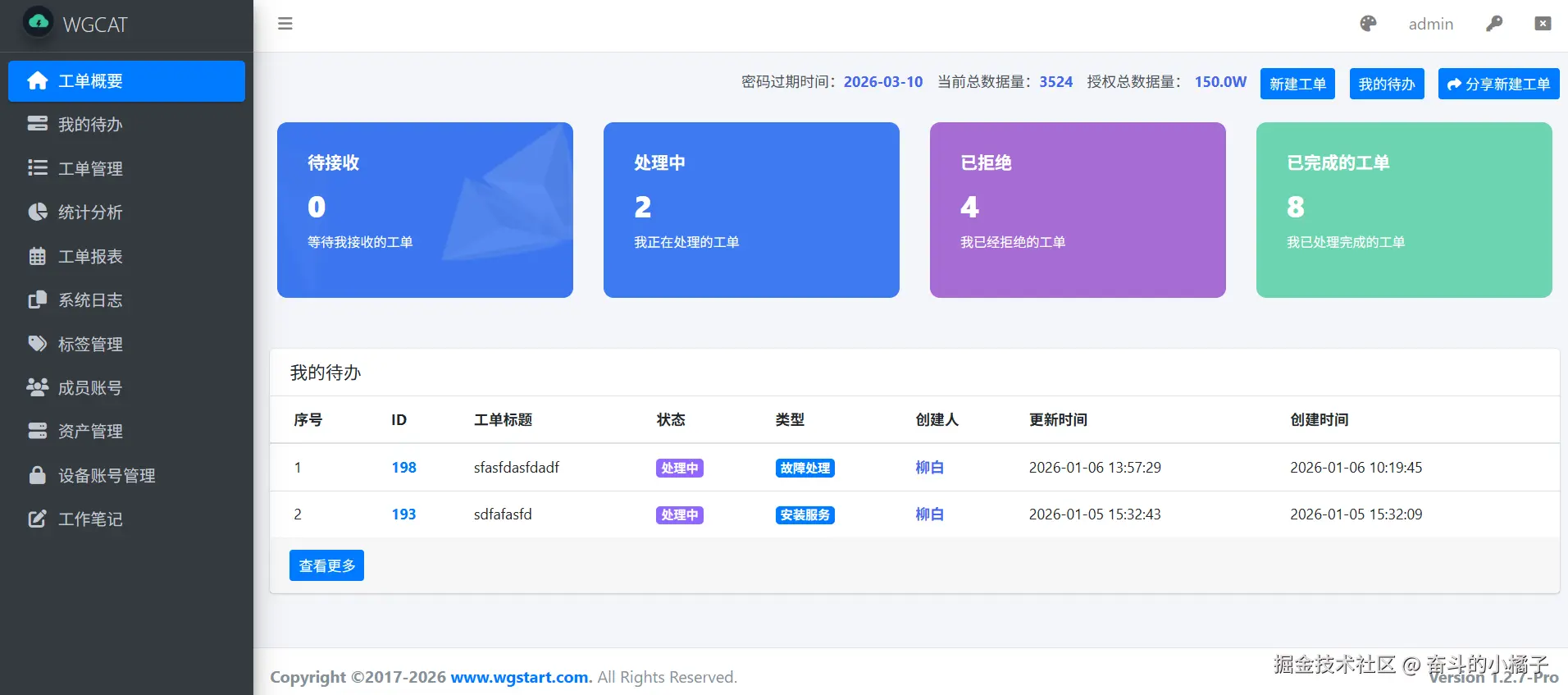1568x695 pixels.
Task: Click the calendar icon beside 工单报表
Action: pyautogui.click(x=38, y=256)
